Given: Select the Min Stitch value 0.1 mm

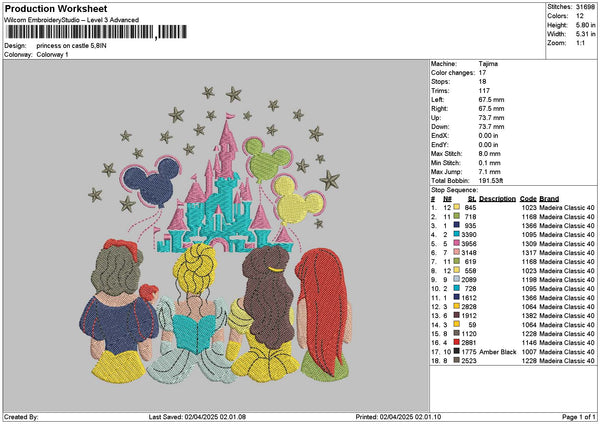Looking at the screenshot, I should click(x=489, y=163).
